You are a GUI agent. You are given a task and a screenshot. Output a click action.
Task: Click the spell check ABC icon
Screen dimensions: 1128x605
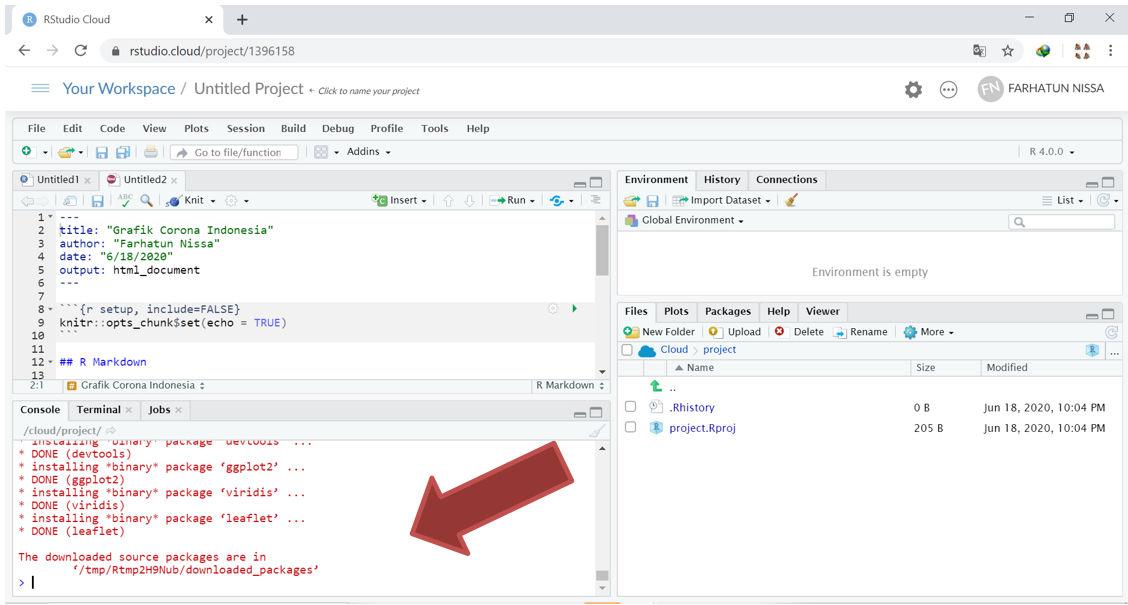click(125, 200)
